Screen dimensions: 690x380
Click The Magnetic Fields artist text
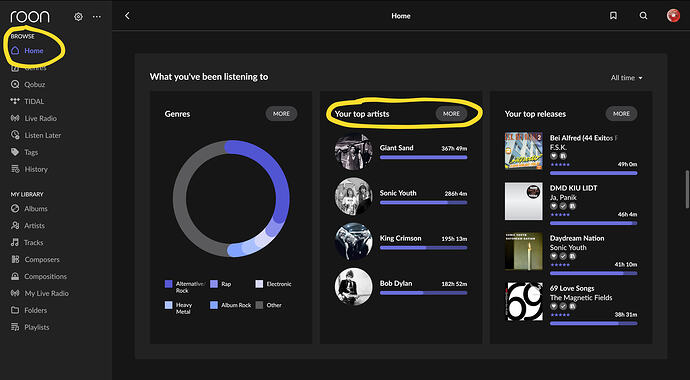pyautogui.click(x=581, y=298)
